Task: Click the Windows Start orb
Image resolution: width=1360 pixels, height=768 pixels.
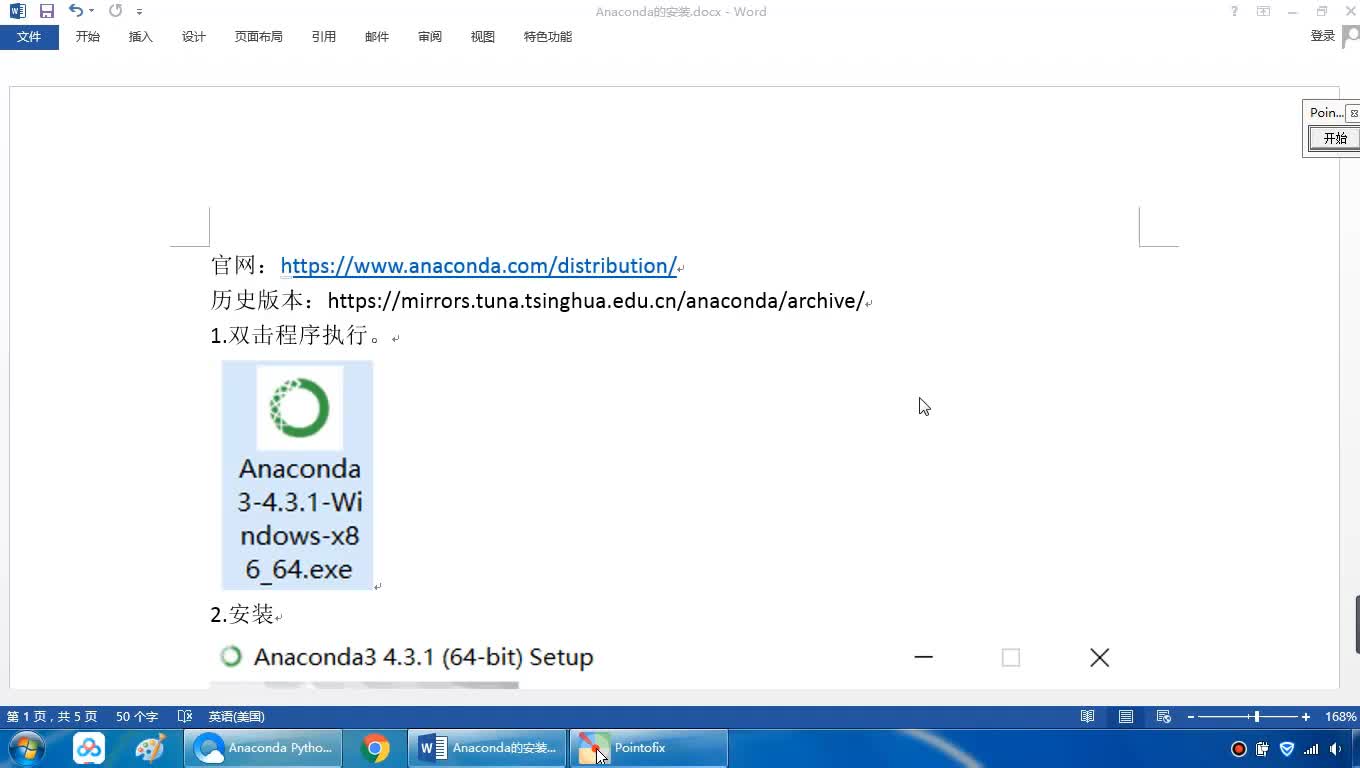Action: (x=25, y=748)
